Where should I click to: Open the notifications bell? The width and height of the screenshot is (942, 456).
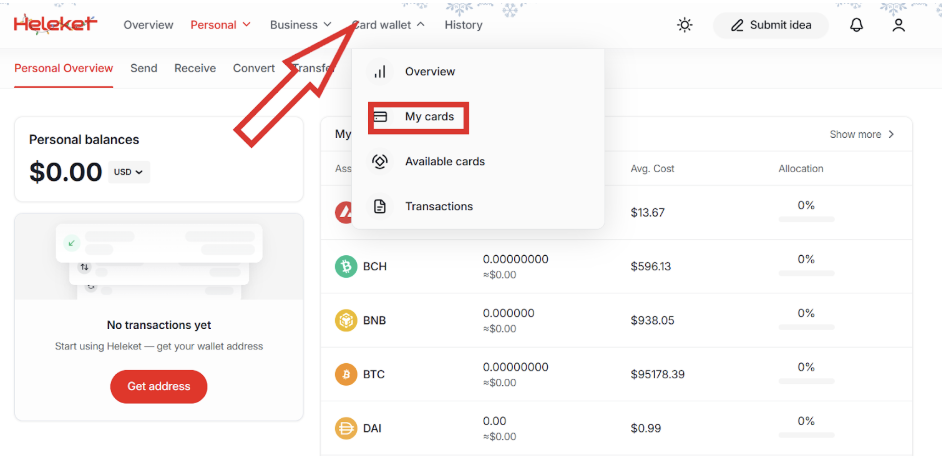tap(856, 25)
